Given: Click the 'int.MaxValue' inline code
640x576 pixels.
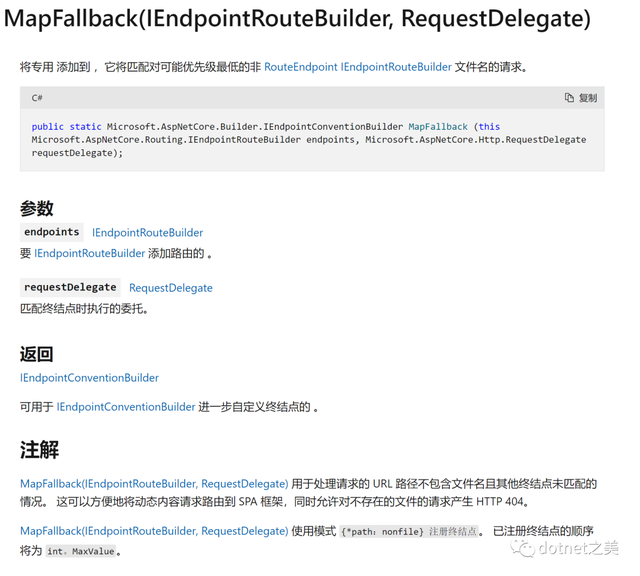Looking at the screenshot, I should pos(81,552).
